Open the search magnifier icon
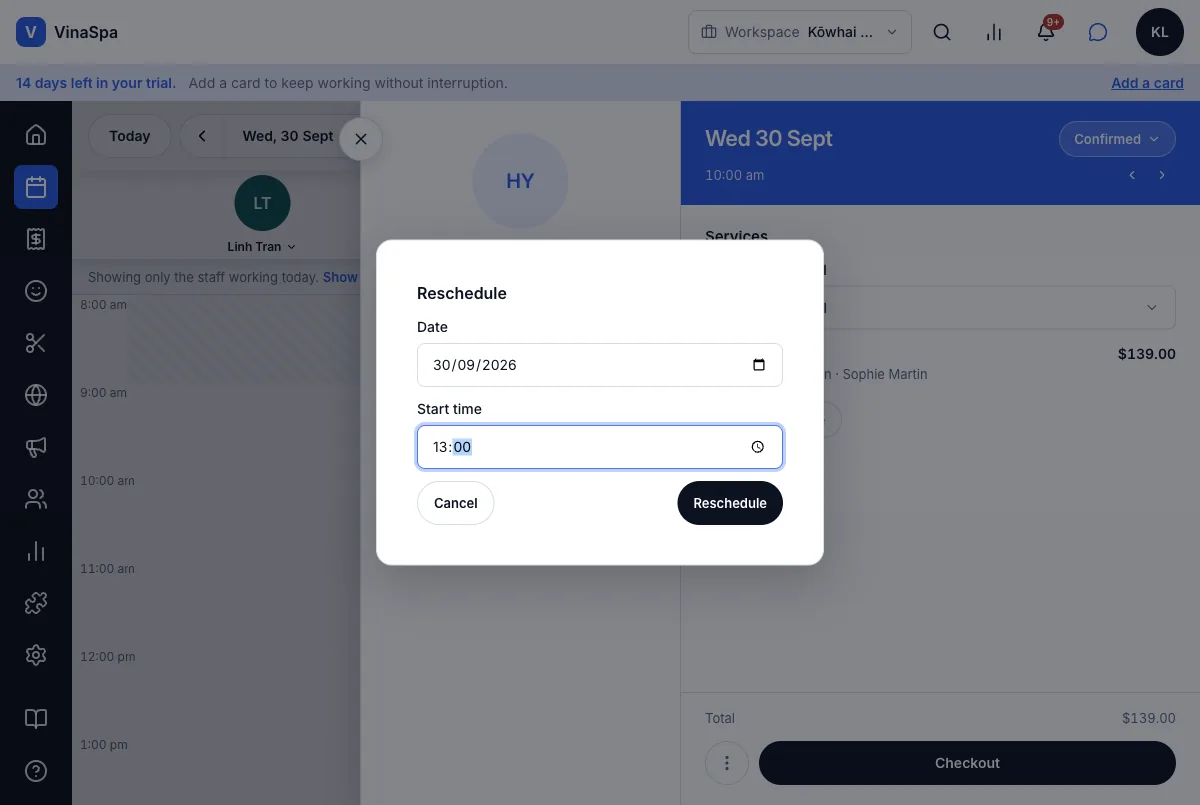Image resolution: width=1200 pixels, height=805 pixels. click(942, 32)
